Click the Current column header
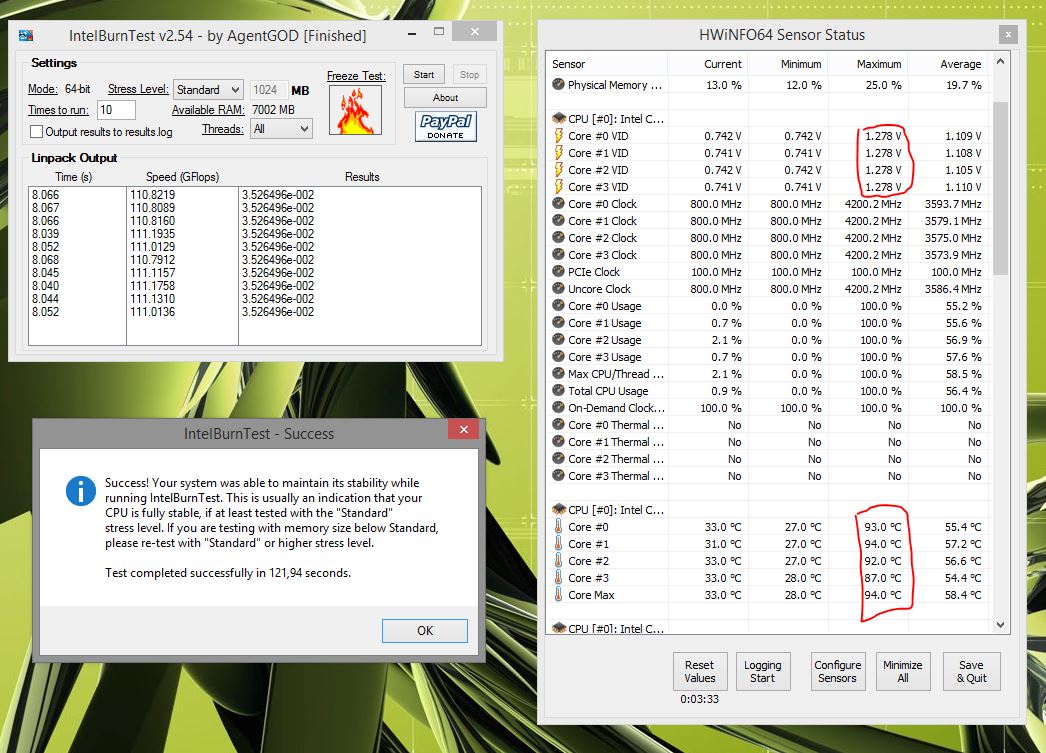 [x=707, y=64]
